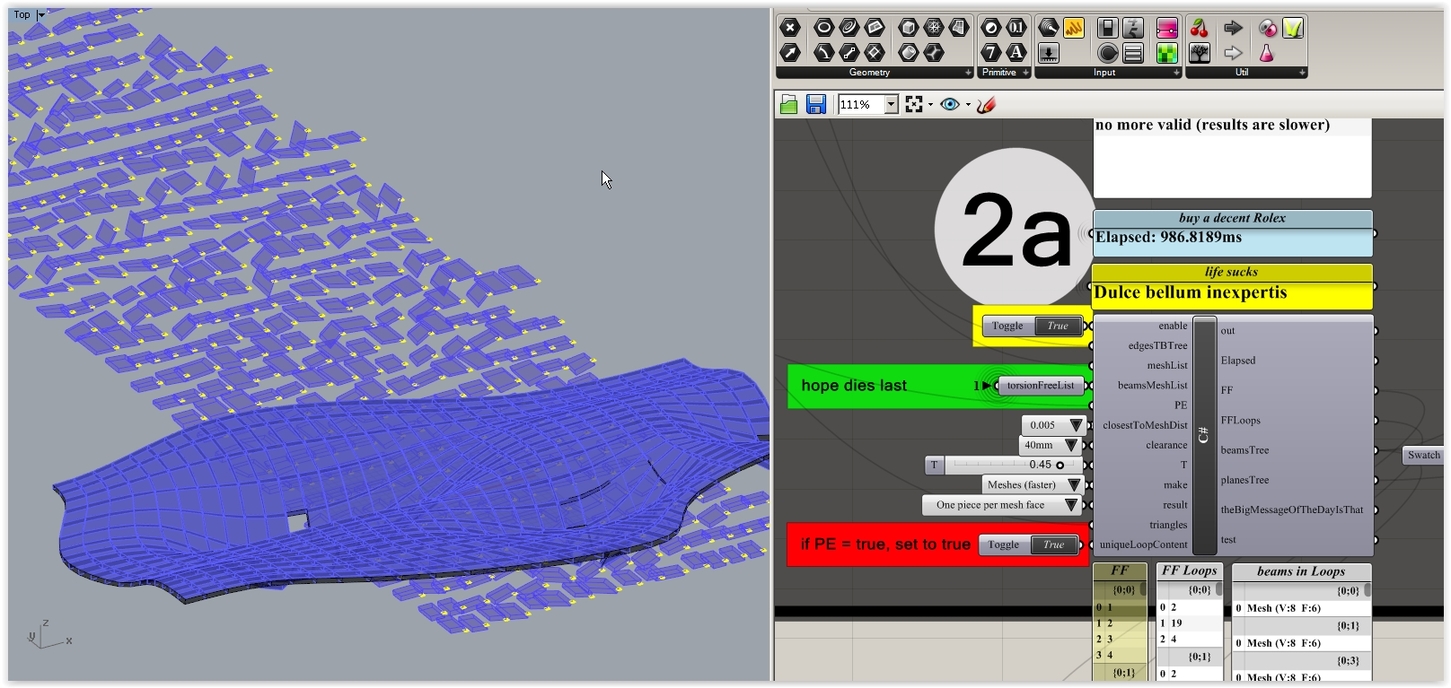Toggle the True boolean inside the yellow group
The image size is (1451, 688).
1056,325
